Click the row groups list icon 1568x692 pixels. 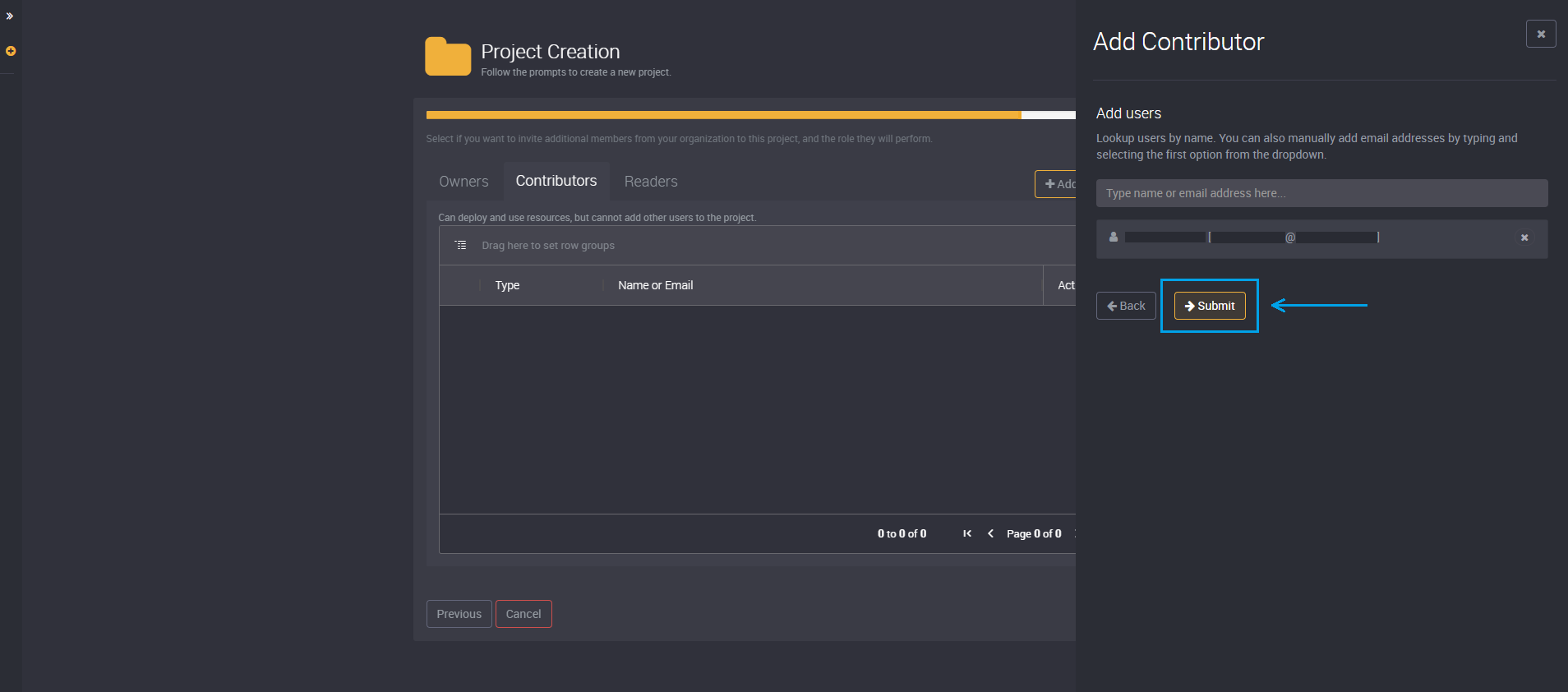point(461,245)
